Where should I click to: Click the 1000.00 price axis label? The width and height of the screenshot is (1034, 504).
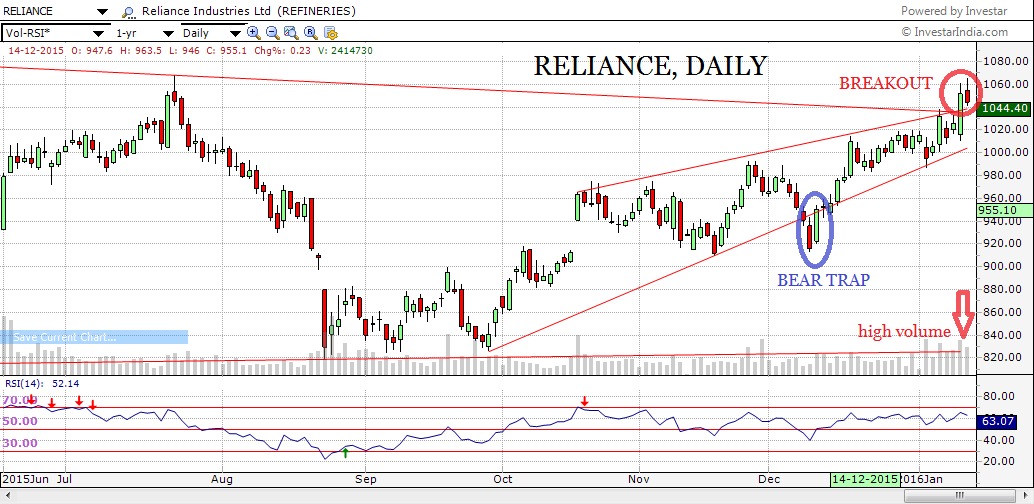point(1008,152)
